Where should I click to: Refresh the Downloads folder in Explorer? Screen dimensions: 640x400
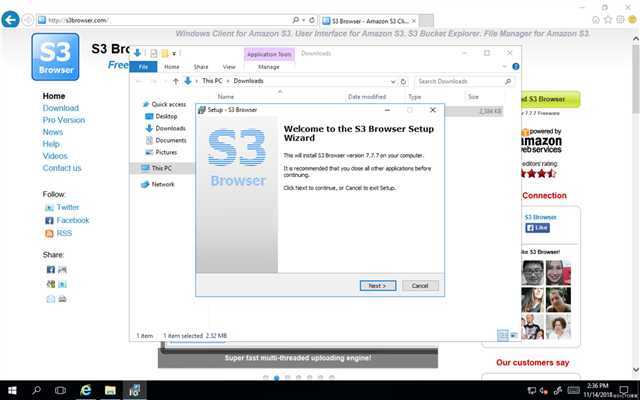pos(403,81)
